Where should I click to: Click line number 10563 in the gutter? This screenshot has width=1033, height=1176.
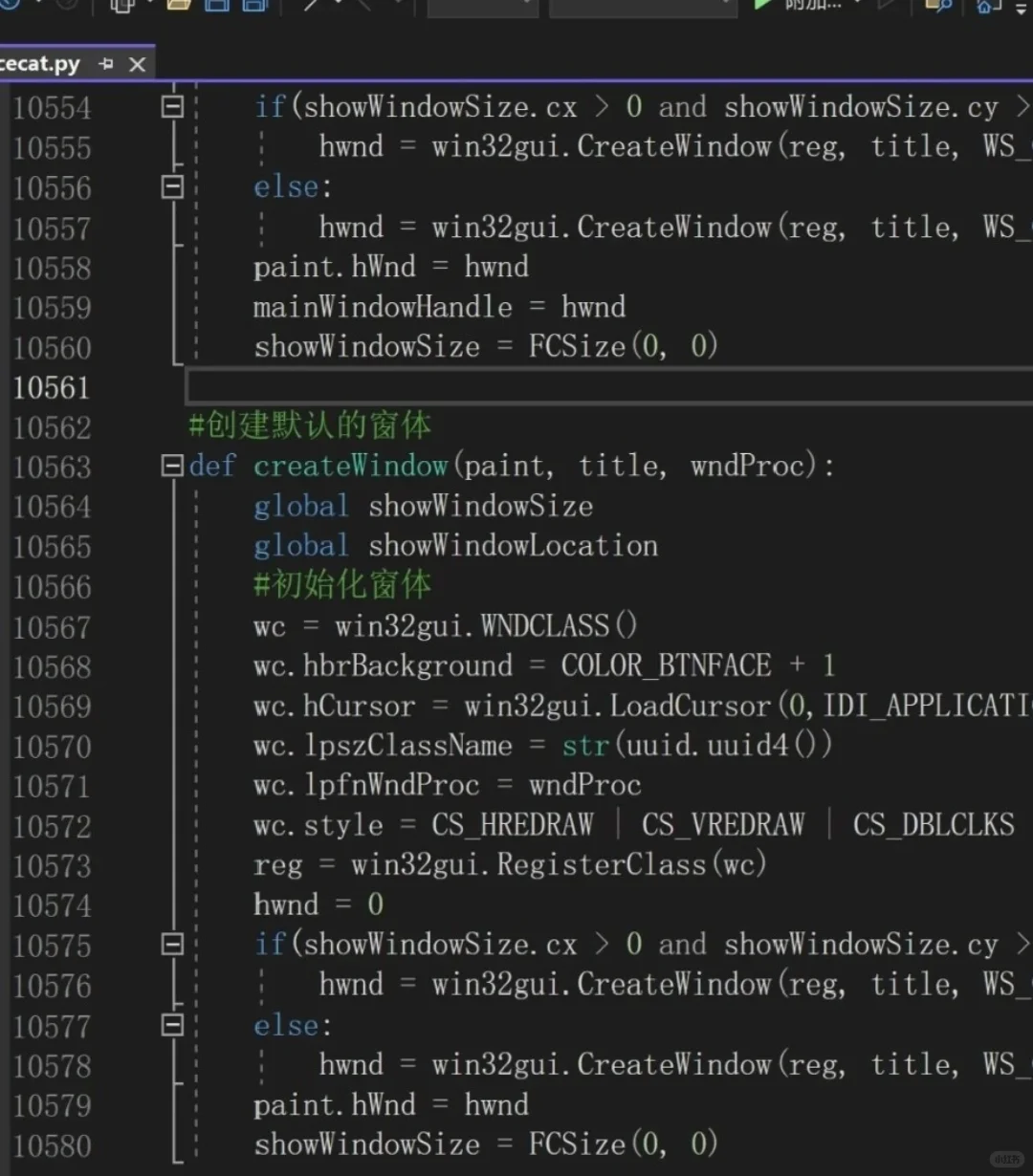(x=53, y=468)
